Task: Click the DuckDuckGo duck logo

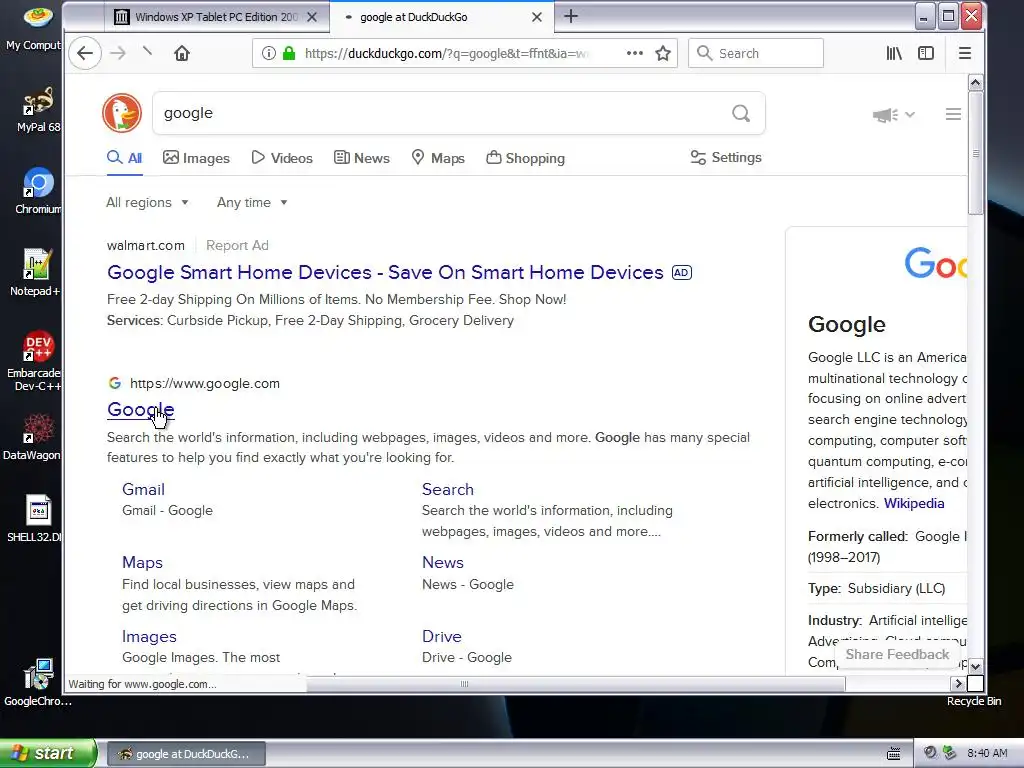Action: tap(122, 113)
